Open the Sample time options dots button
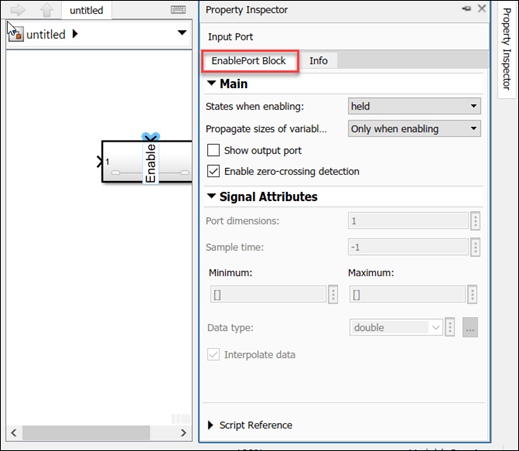This screenshot has width=519, height=451. tap(475, 247)
